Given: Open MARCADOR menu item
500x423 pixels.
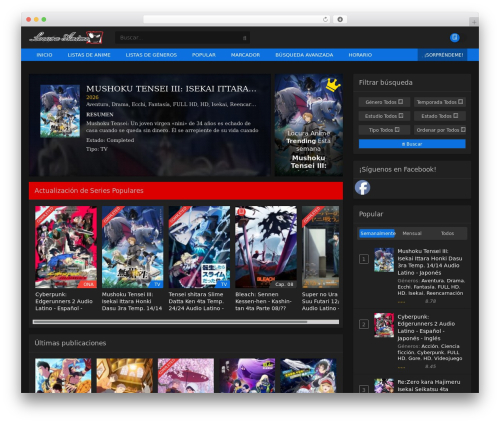Looking at the screenshot, I should pos(245,55).
